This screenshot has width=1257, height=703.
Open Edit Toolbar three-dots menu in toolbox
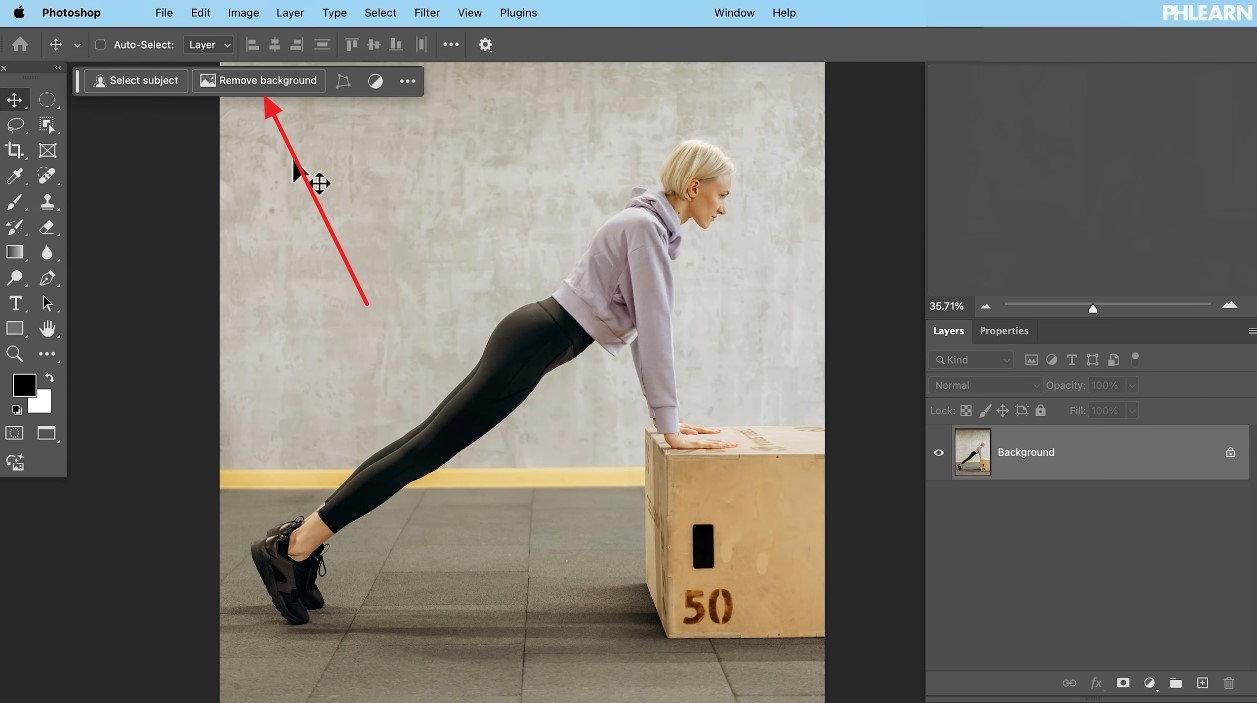pyautogui.click(x=47, y=354)
